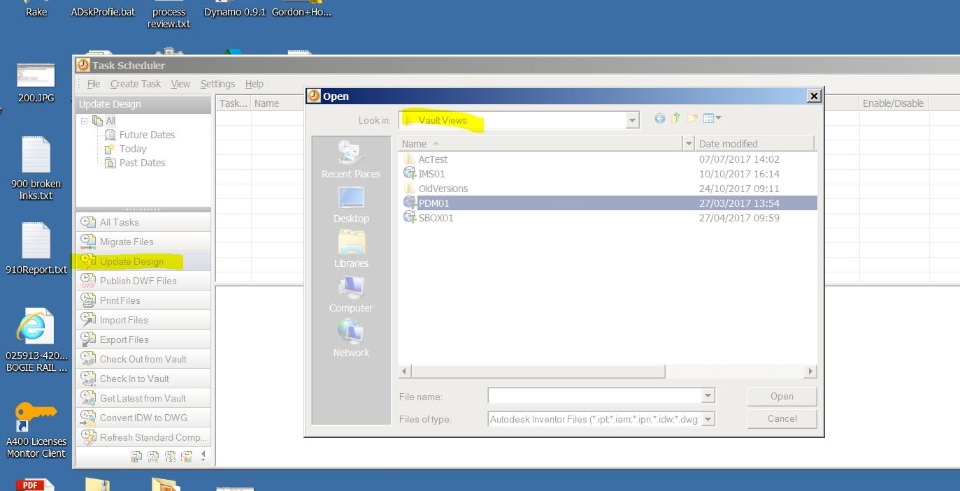Go up one folder level icon

[676, 118]
